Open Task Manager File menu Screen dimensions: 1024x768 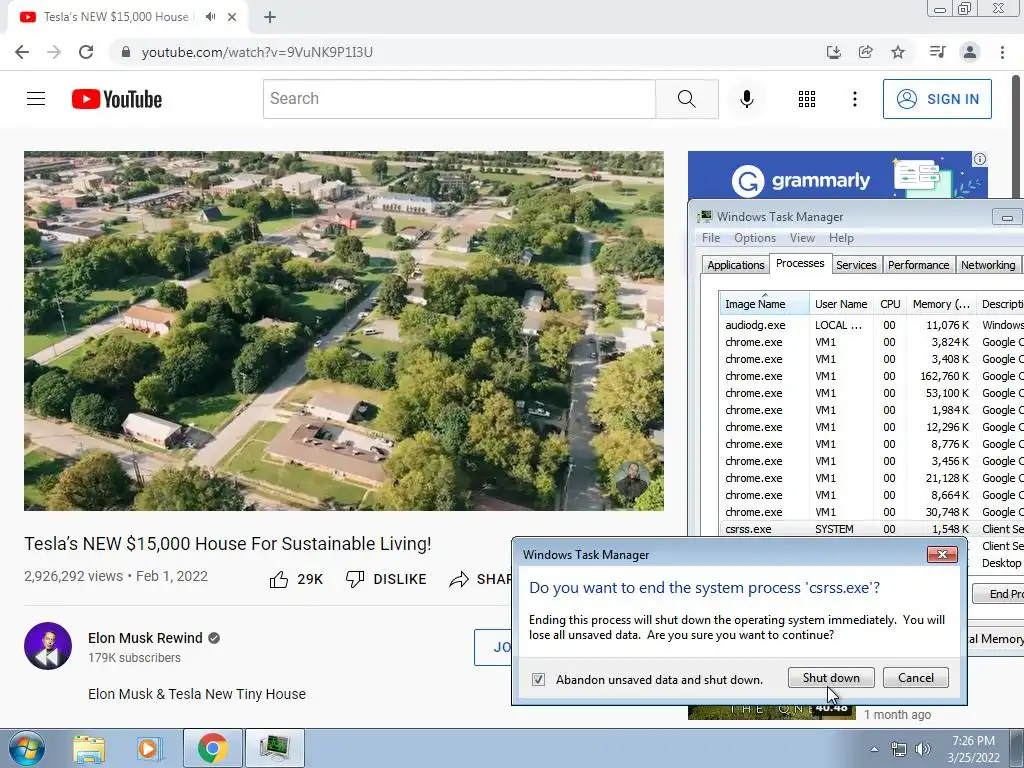coord(711,238)
